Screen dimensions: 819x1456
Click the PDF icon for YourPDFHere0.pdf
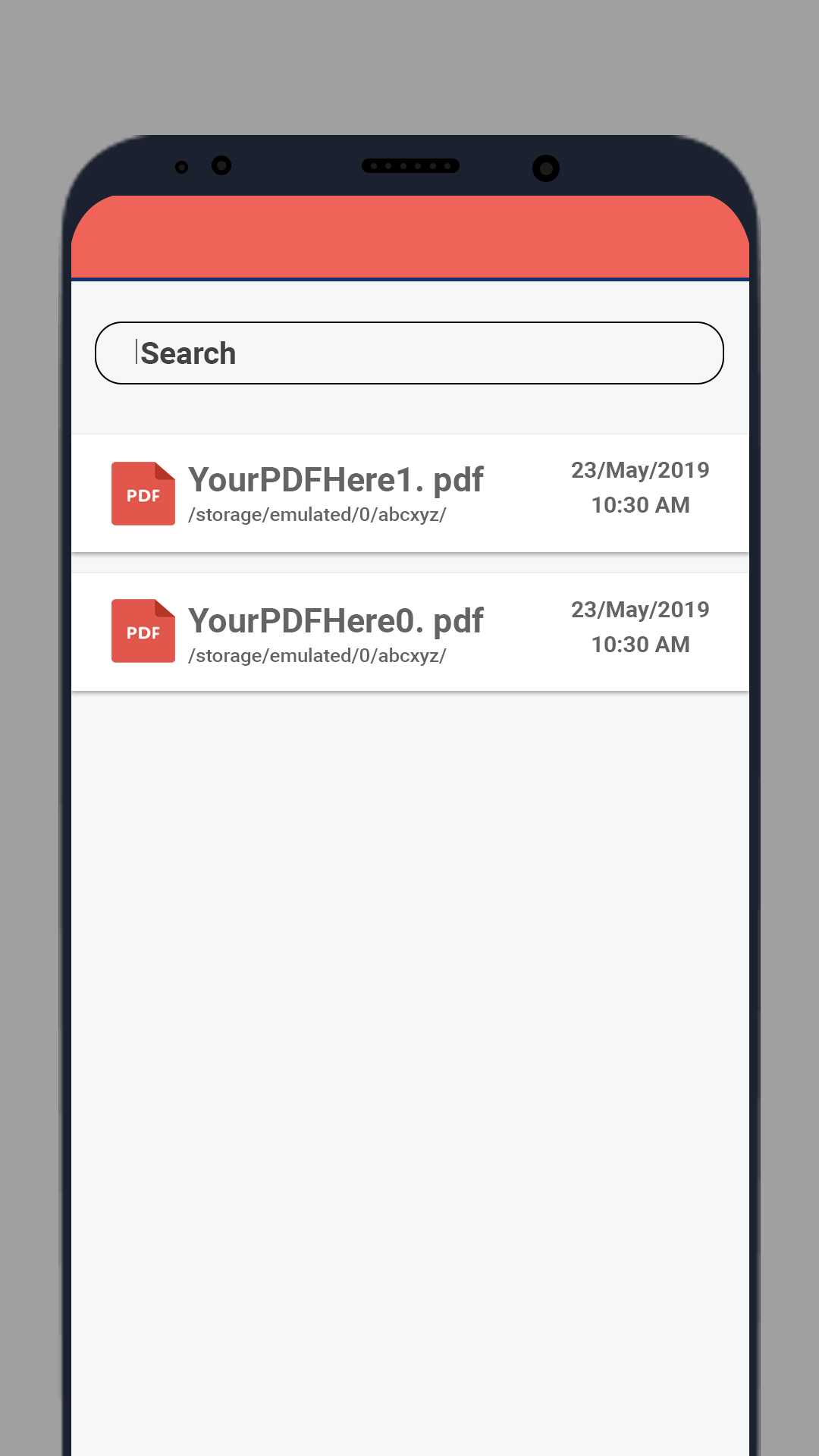[x=143, y=631]
